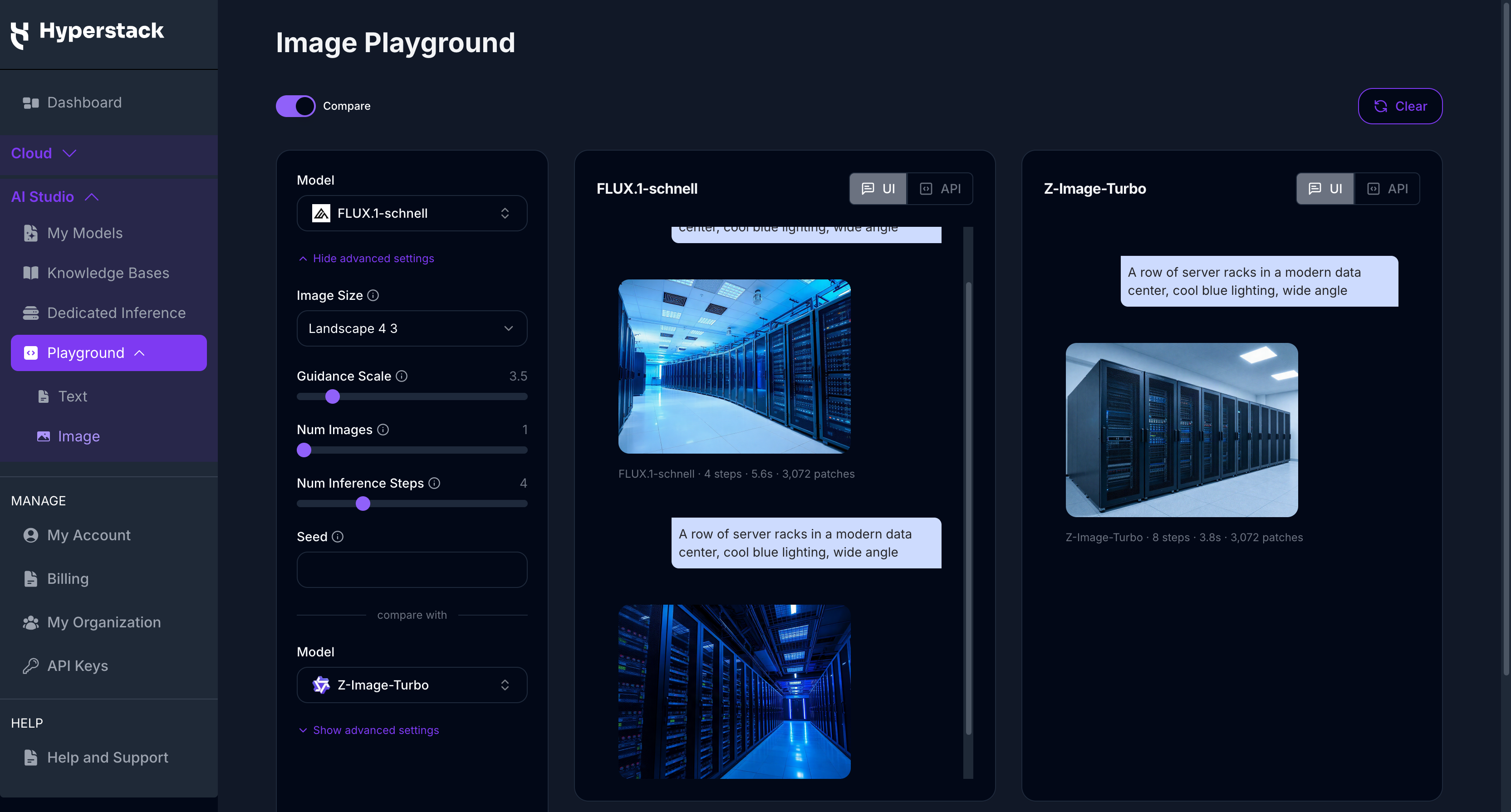Click the Guidance Scale slider handle
The width and height of the screenshot is (1511, 812).
pos(333,397)
